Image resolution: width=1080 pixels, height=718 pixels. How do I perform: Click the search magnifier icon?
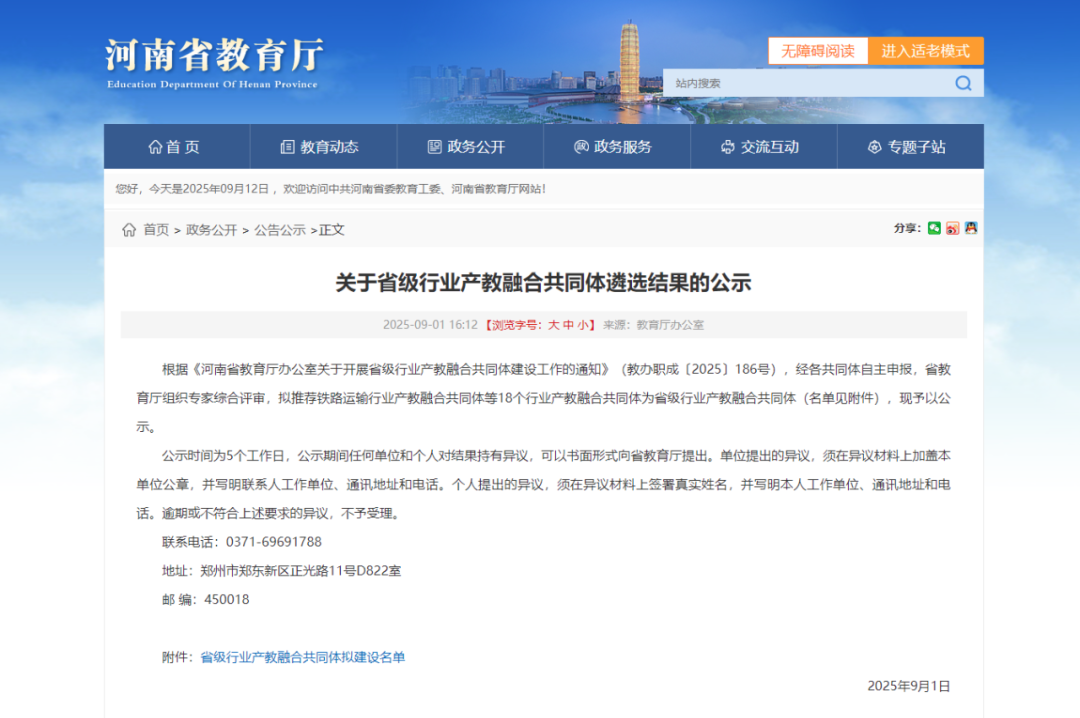963,83
